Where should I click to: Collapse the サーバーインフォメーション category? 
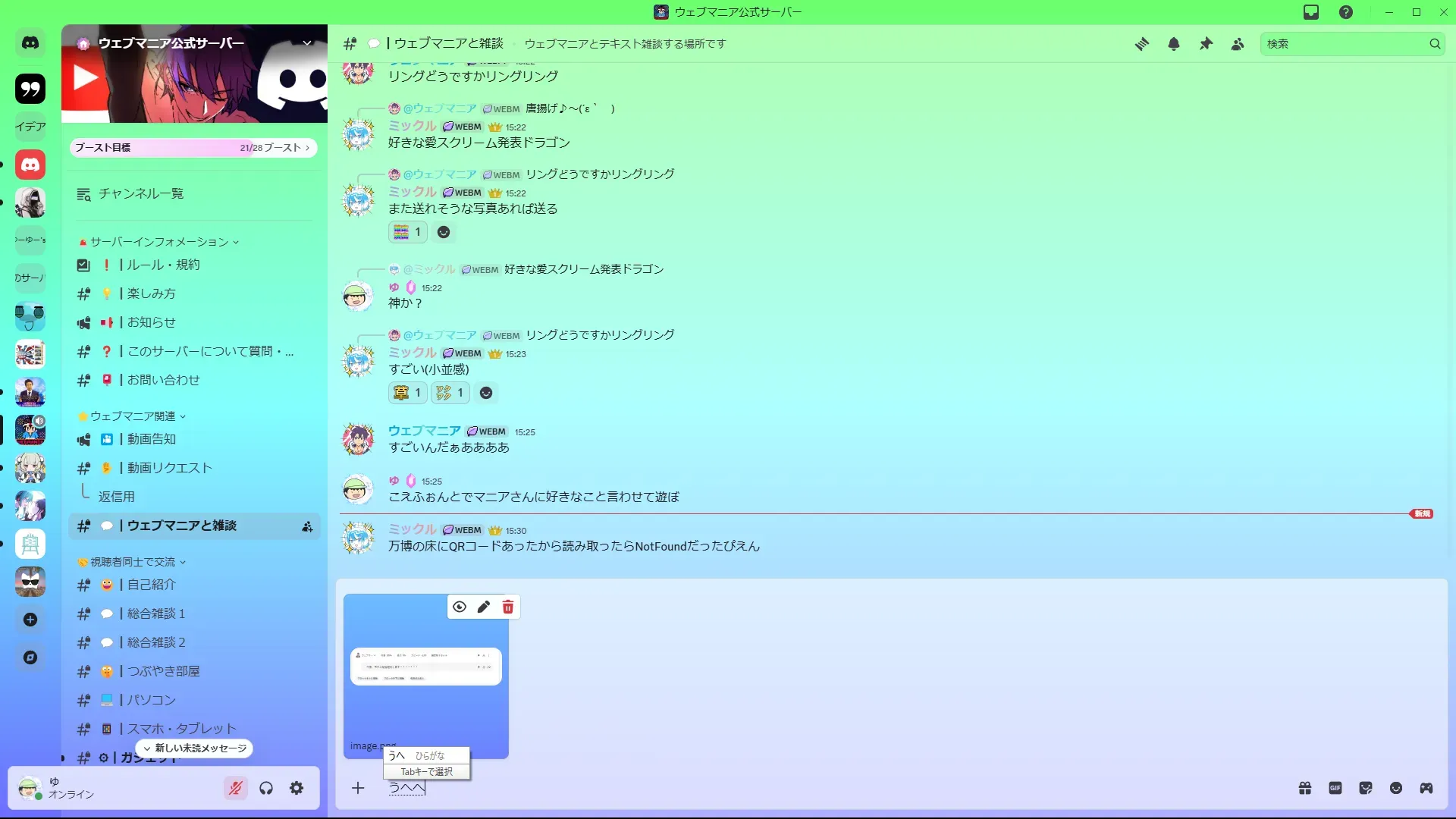(159, 242)
